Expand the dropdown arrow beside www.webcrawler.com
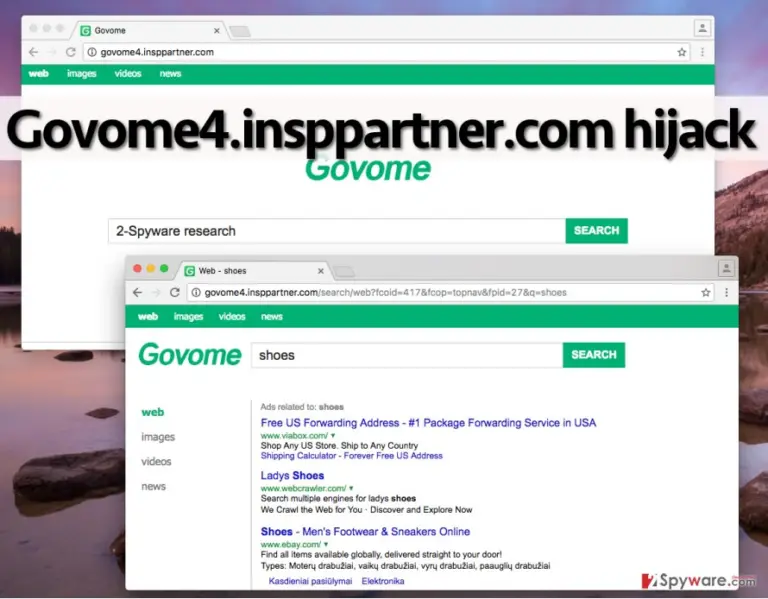Image resolution: width=768 pixels, height=599 pixels. coord(351,488)
